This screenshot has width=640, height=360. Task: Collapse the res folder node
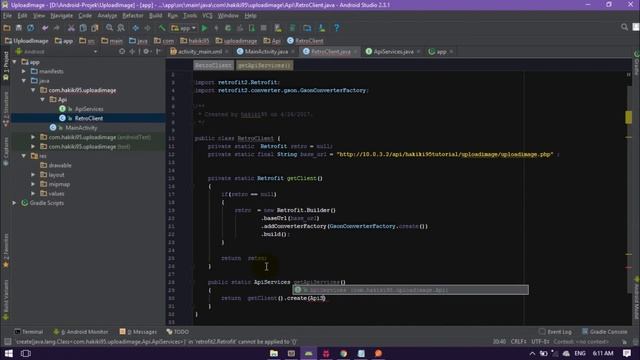click(x=24, y=156)
